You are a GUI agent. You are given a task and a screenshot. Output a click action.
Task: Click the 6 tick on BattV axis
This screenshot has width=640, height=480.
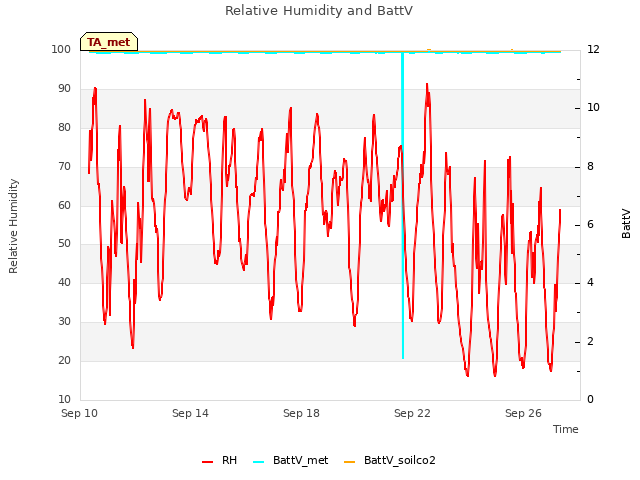coord(590,224)
